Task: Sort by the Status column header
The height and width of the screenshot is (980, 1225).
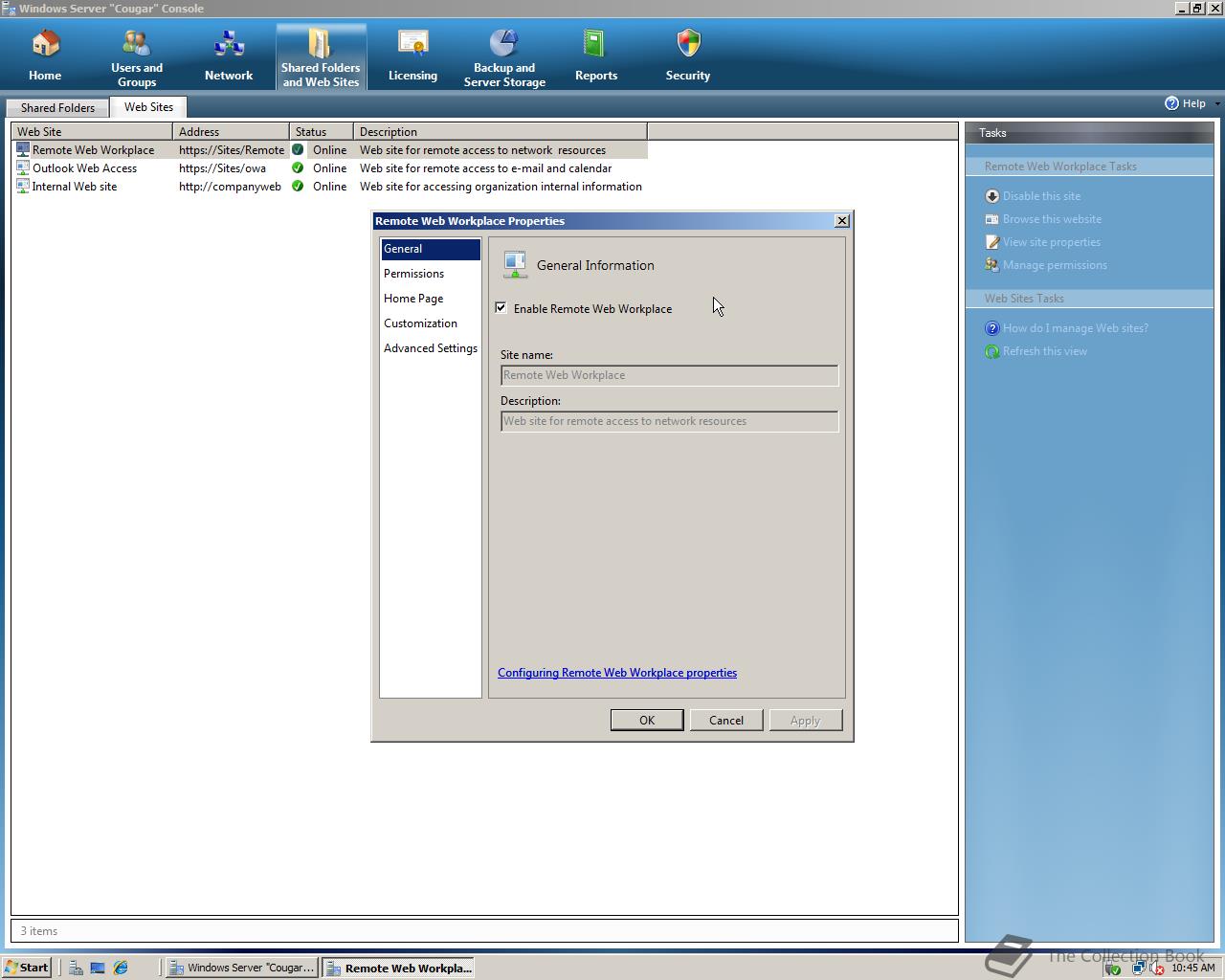Action: (x=321, y=132)
